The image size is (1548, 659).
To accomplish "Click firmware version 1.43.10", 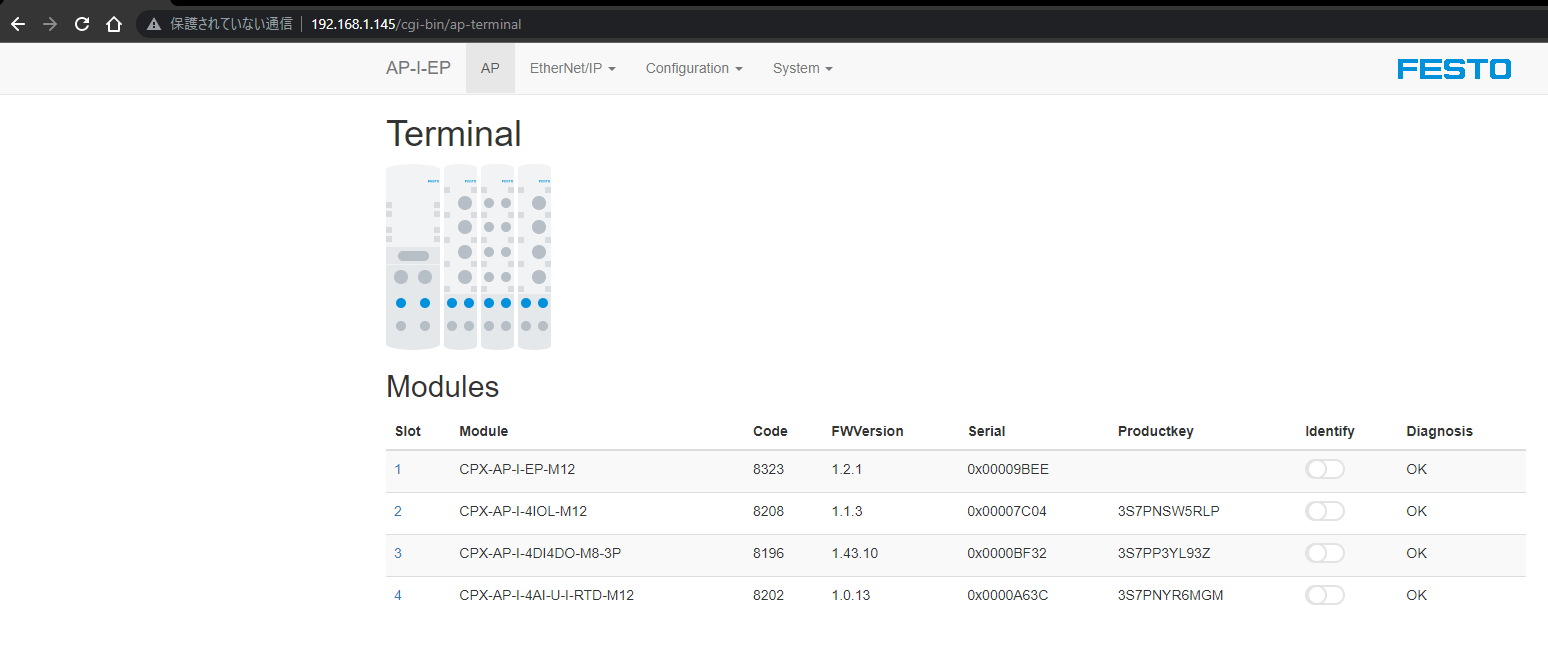I will 854,553.
